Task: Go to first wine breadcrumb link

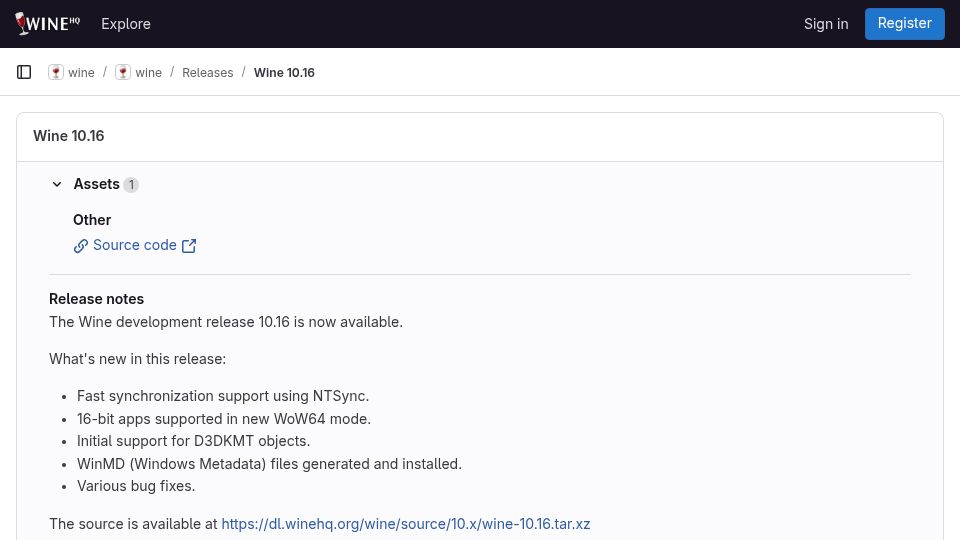Action: pos(81,72)
